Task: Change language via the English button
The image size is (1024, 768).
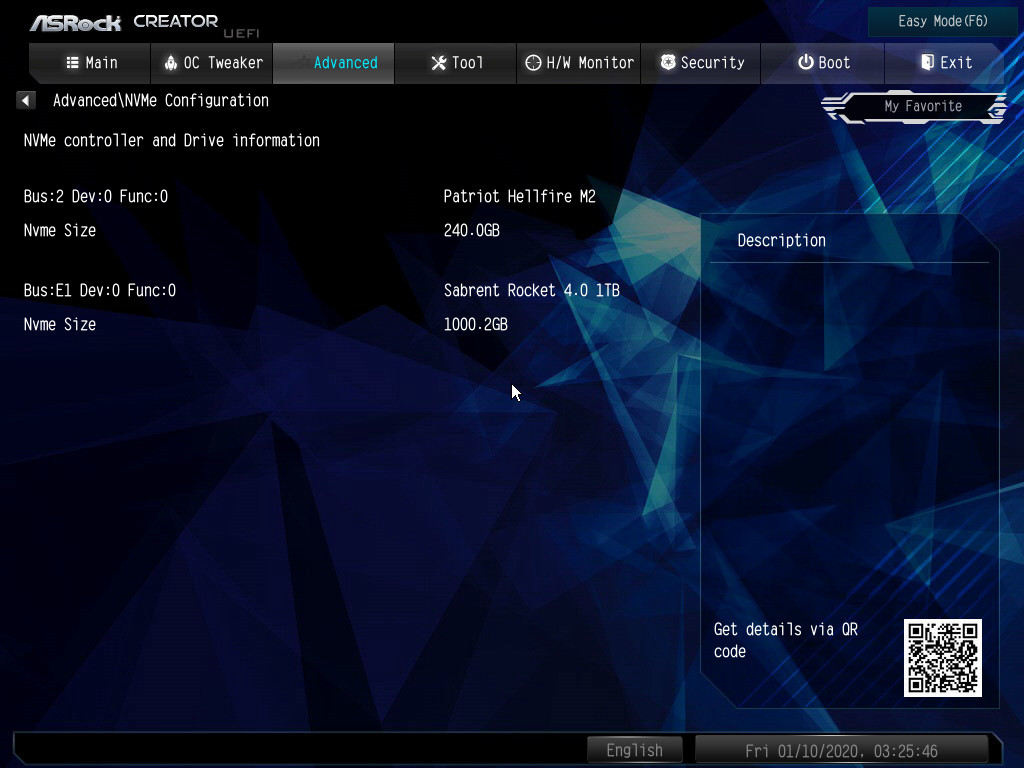Action: point(634,750)
